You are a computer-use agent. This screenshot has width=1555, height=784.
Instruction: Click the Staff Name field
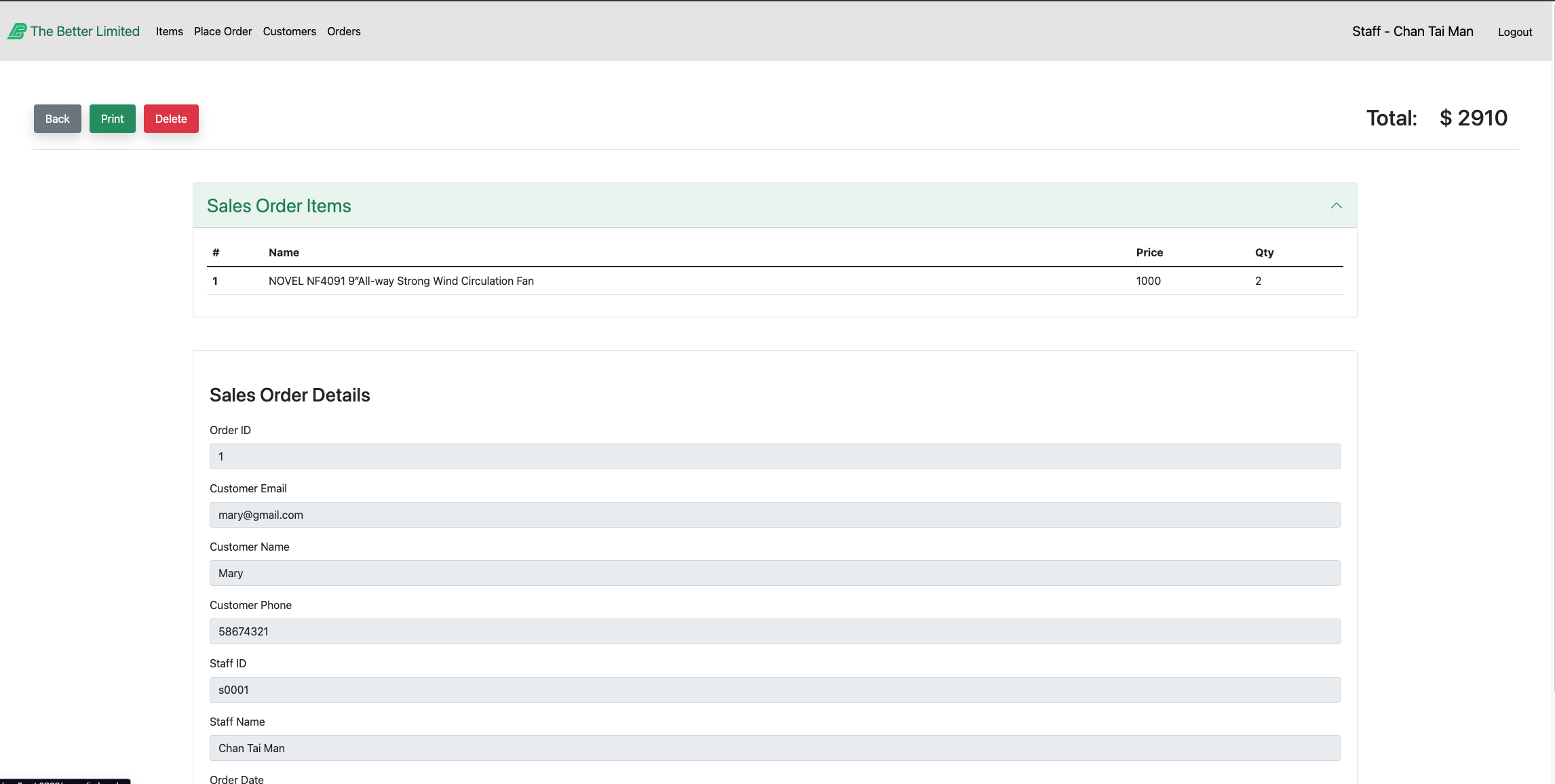click(774, 748)
